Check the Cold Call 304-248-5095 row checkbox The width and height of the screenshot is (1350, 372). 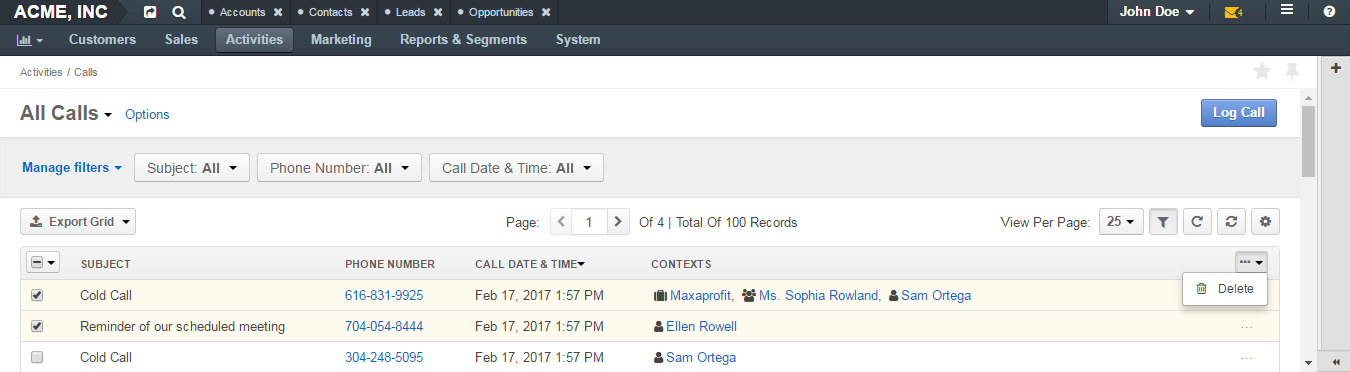click(37, 357)
